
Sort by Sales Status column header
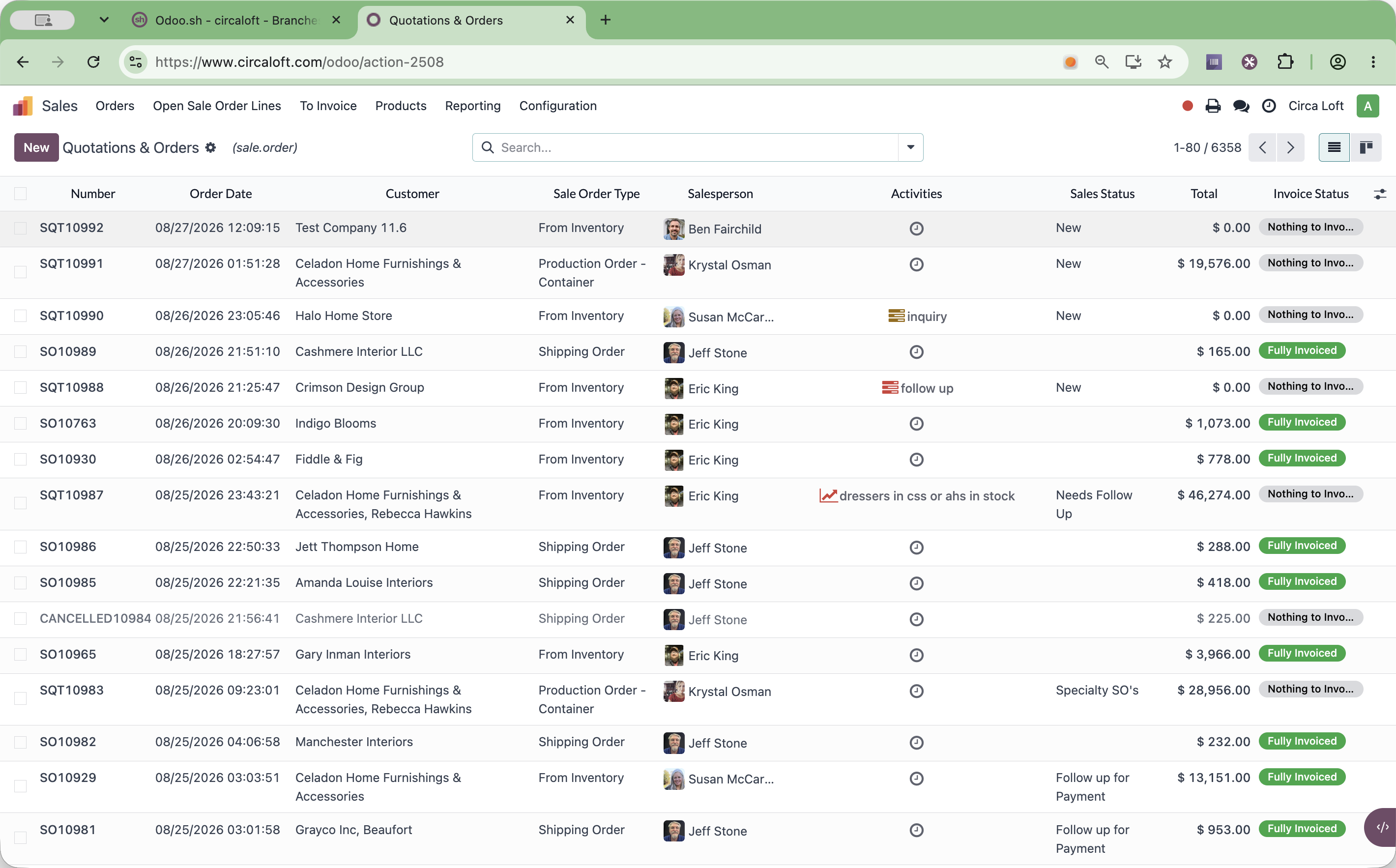tap(1102, 194)
